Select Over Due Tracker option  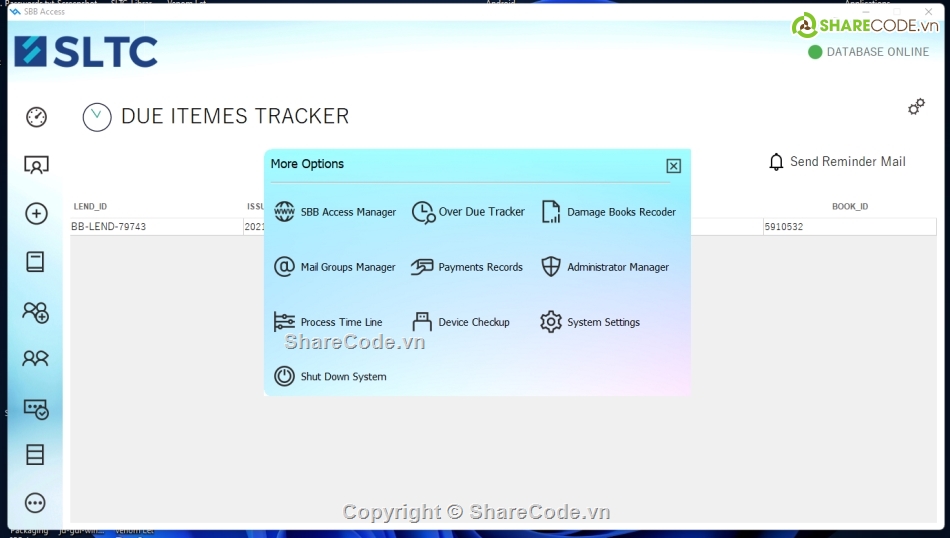click(x=468, y=212)
